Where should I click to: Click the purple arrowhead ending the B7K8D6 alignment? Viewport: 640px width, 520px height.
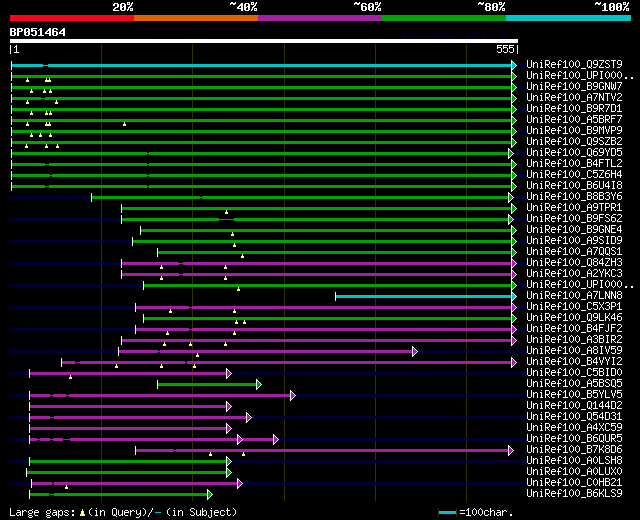(x=511, y=451)
